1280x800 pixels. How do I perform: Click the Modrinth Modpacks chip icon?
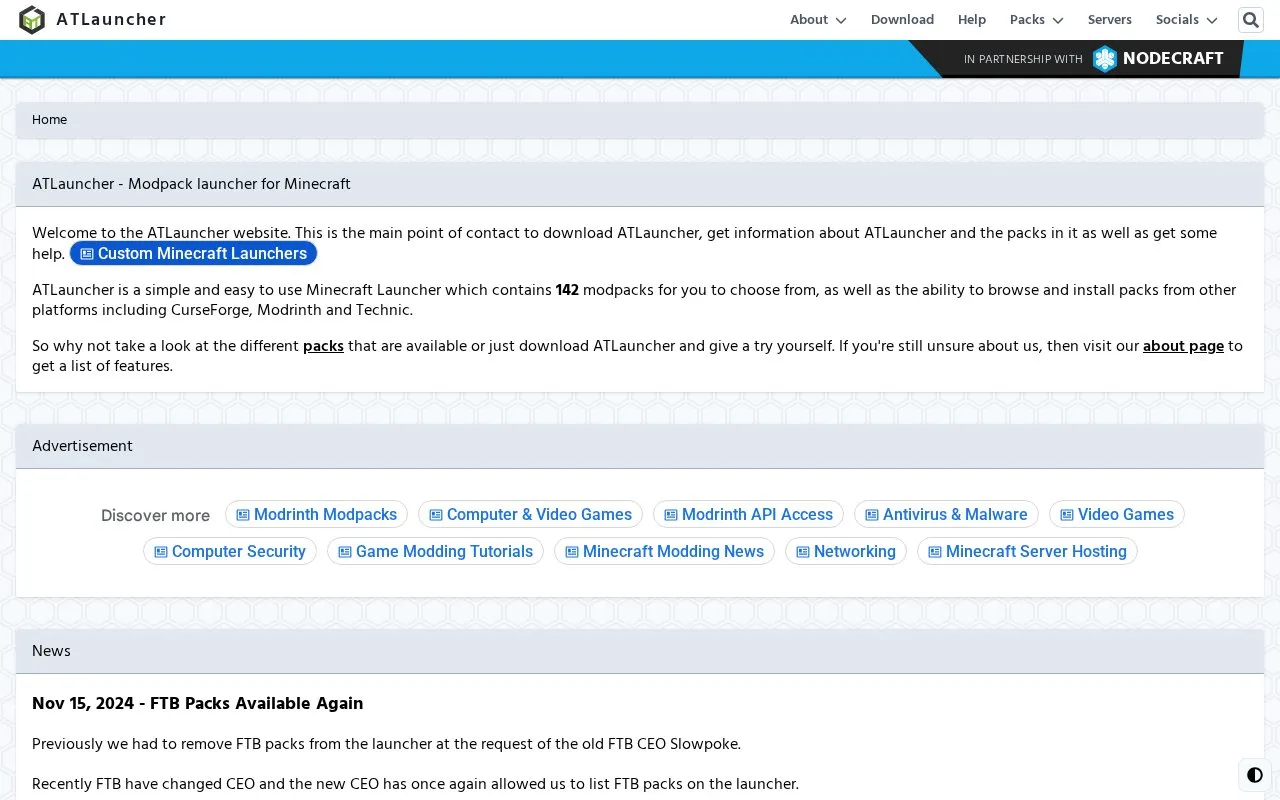coord(243,515)
